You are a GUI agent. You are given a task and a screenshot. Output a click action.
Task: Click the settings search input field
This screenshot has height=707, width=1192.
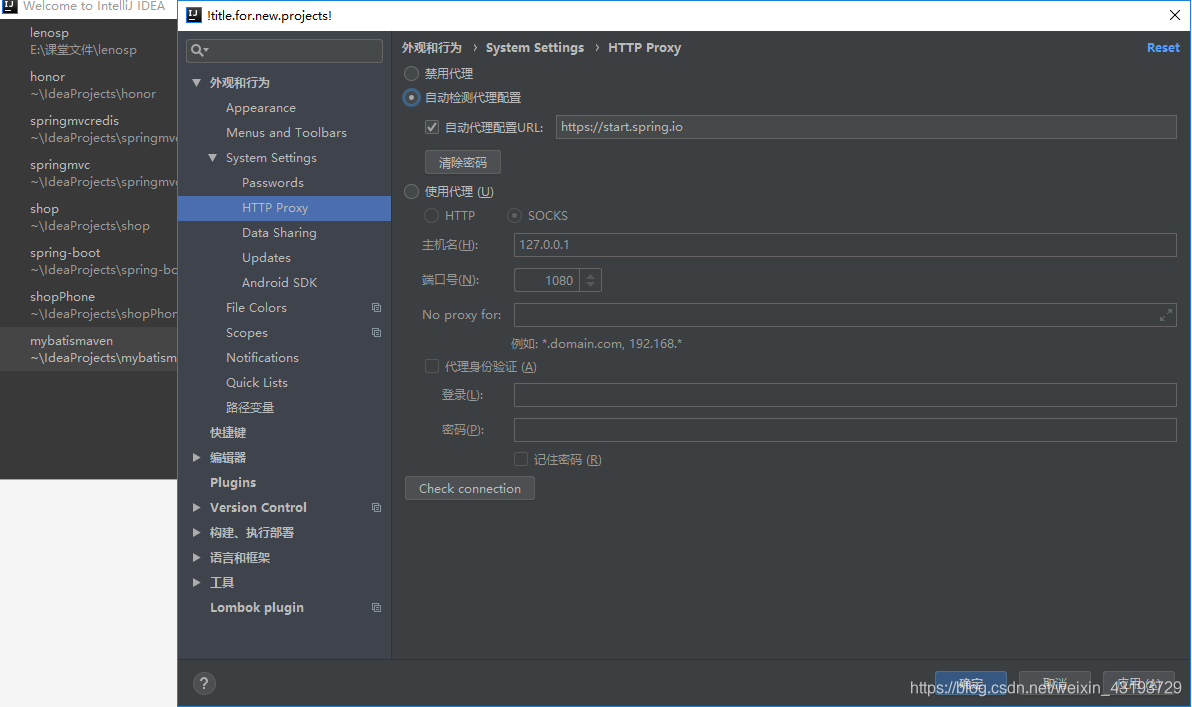point(284,51)
